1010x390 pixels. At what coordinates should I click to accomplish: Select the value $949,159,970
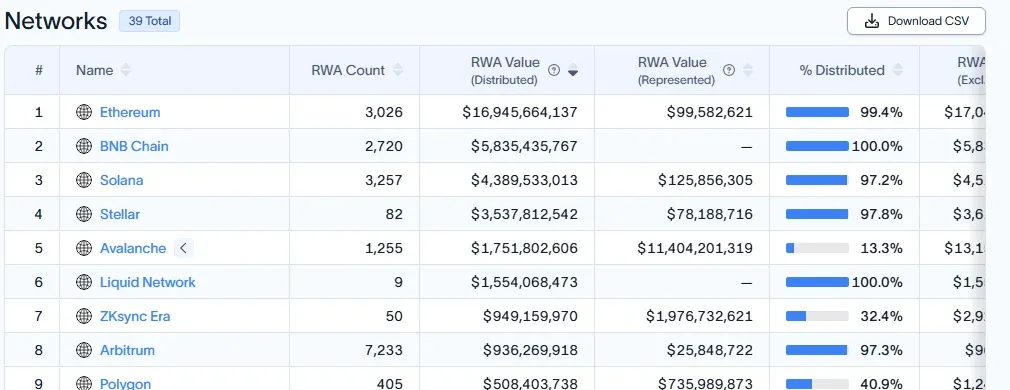click(530, 316)
